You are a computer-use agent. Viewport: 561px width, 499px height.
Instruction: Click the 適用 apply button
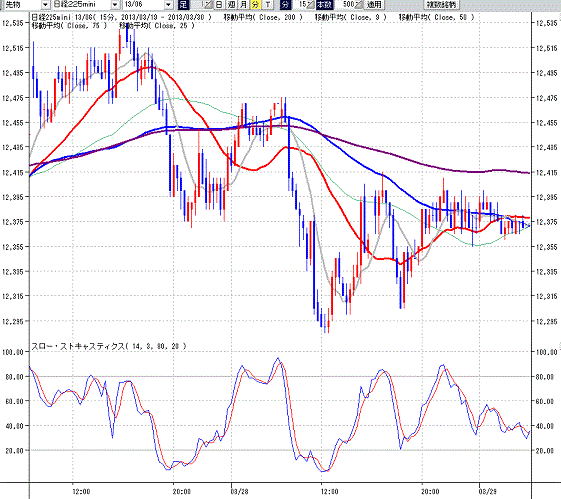tap(374, 5)
